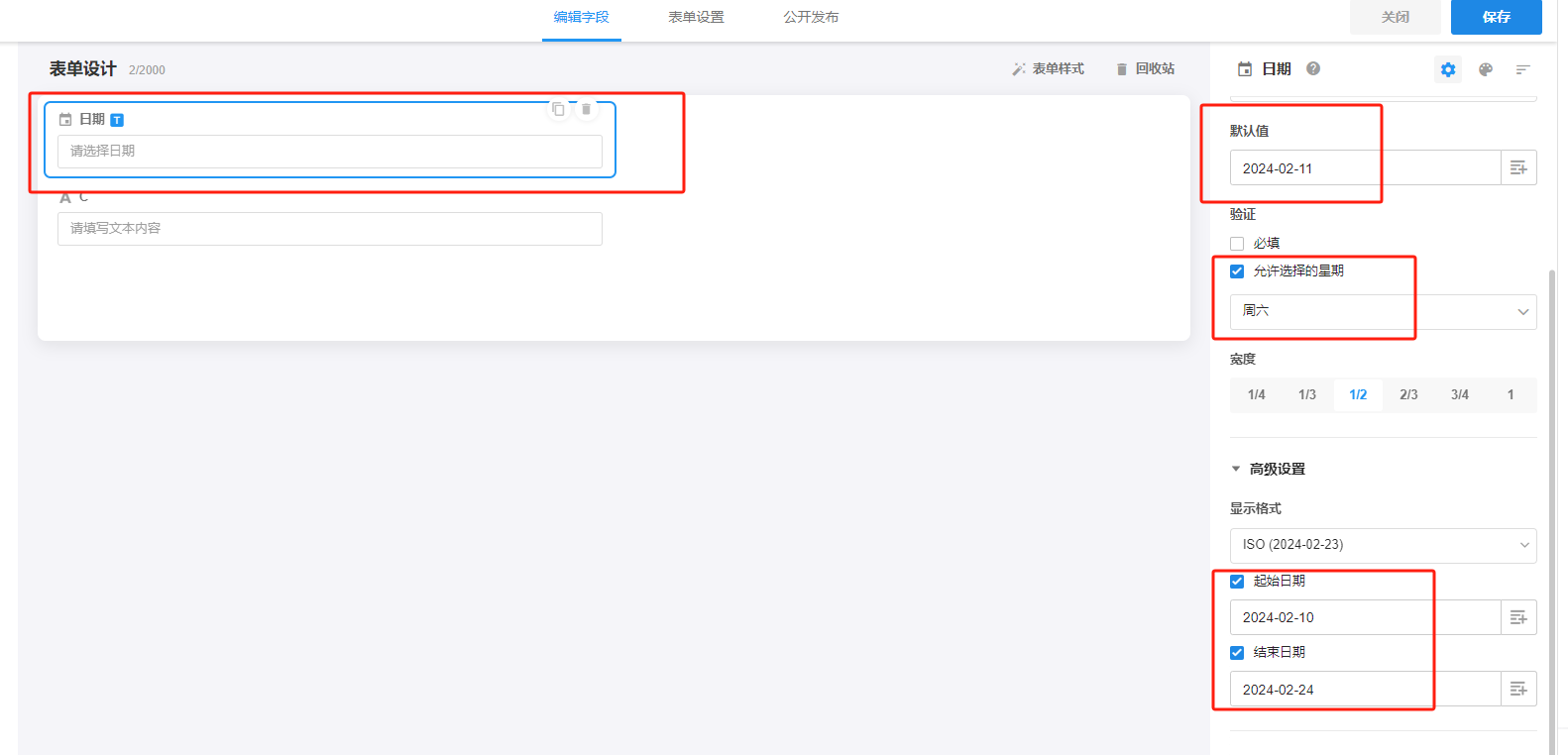The image size is (1568, 755).
Task: Uncheck the 结束日期 checkbox
Action: (1237, 653)
